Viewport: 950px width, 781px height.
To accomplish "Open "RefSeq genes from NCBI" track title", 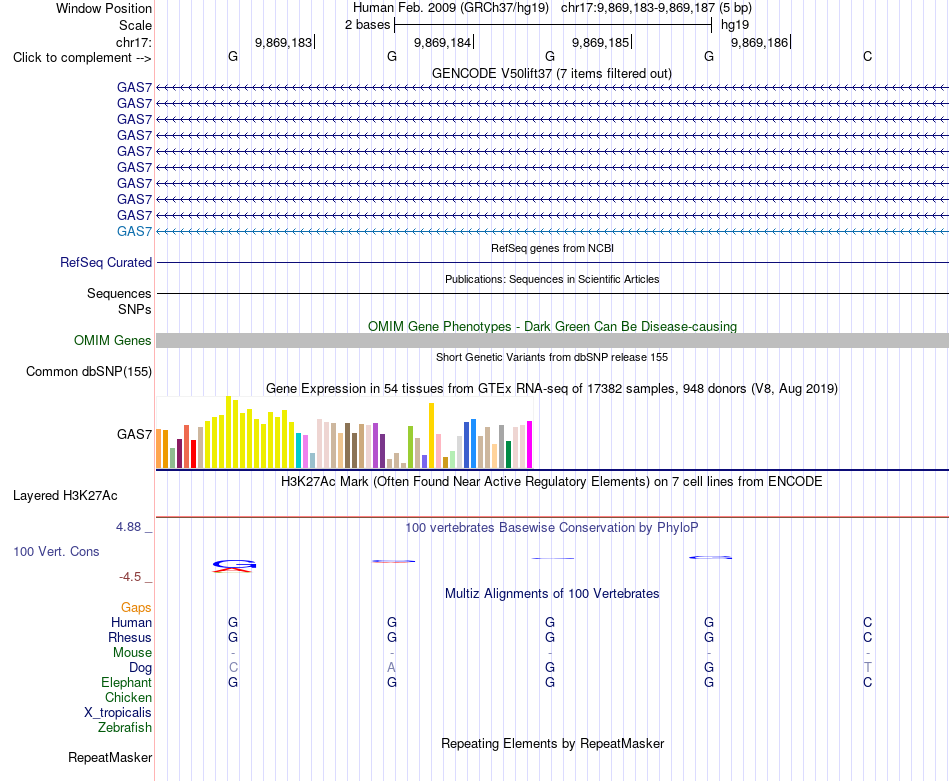I will 552,248.
